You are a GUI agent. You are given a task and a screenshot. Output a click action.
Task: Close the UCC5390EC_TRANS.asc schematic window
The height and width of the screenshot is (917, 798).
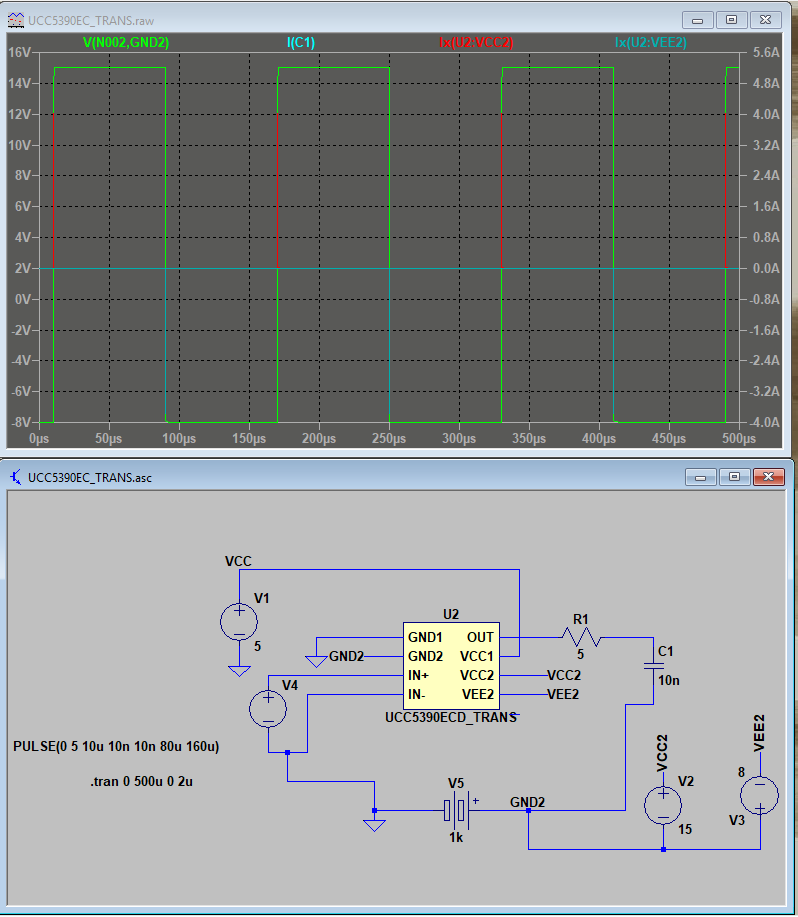768,477
